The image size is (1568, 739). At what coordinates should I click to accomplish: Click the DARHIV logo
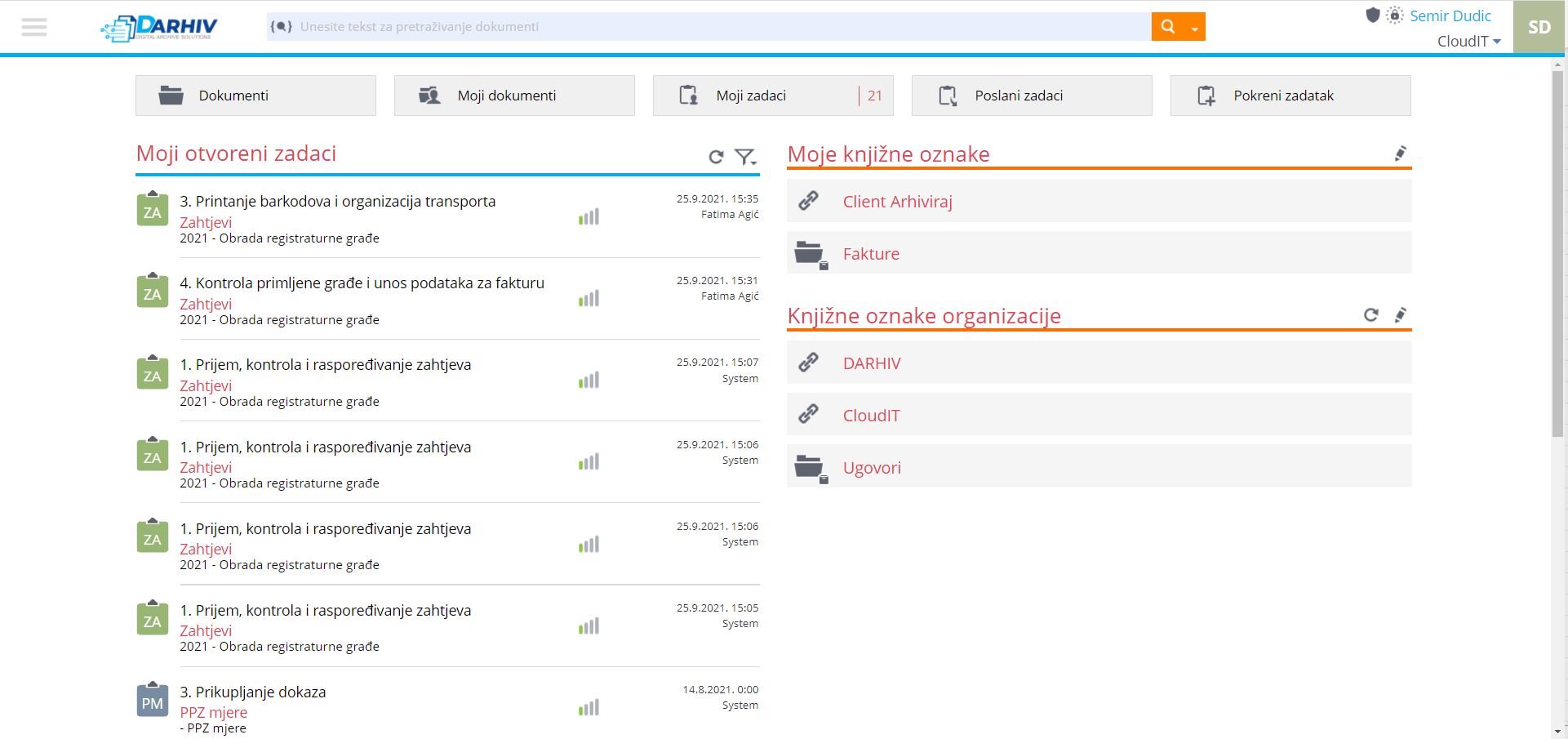[x=160, y=27]
